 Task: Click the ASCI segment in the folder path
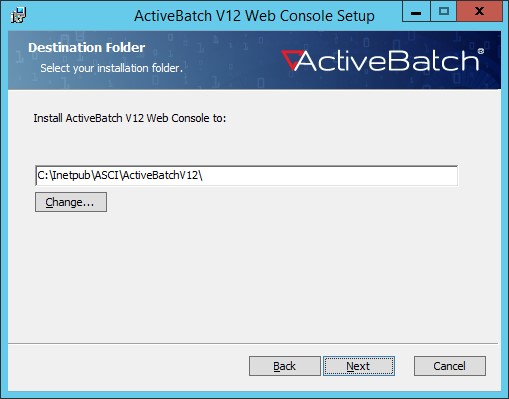tap(106, 175)
